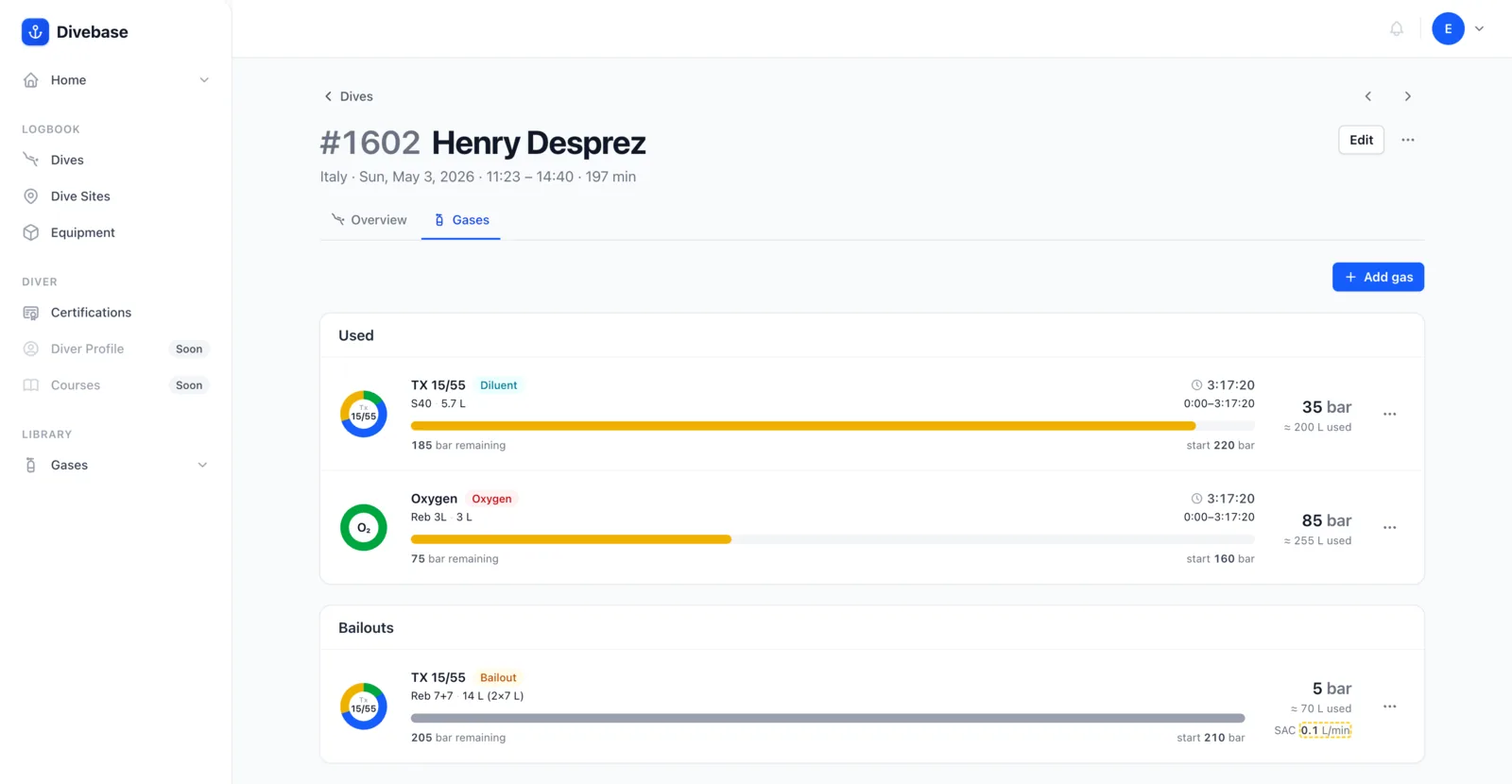The image size is (1512, 784).
Task: Go to next dive arrow
Action: click(x=1407, y=96)
